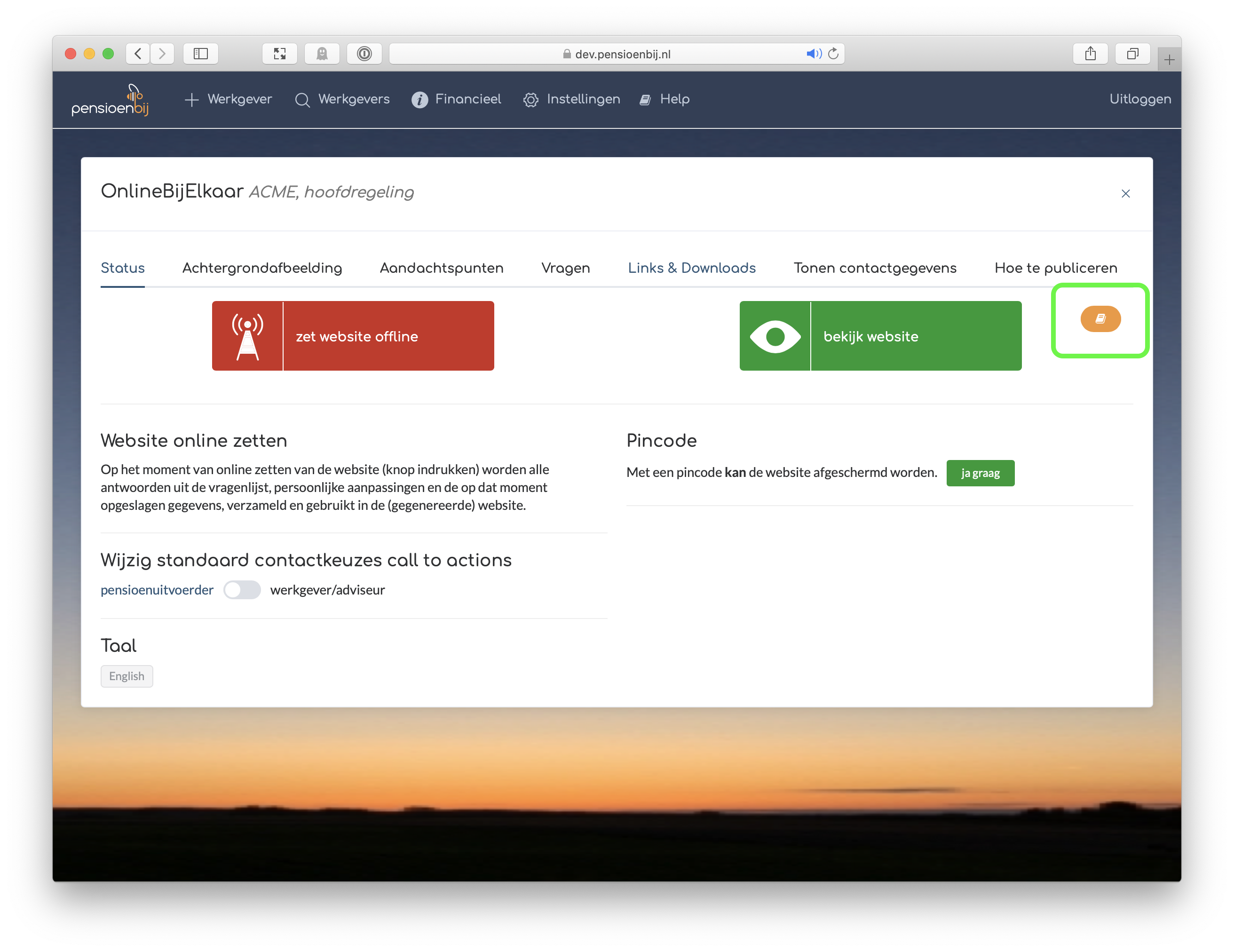Switch to the Achtergrondafbeelding tab

(x=262, y=268)
